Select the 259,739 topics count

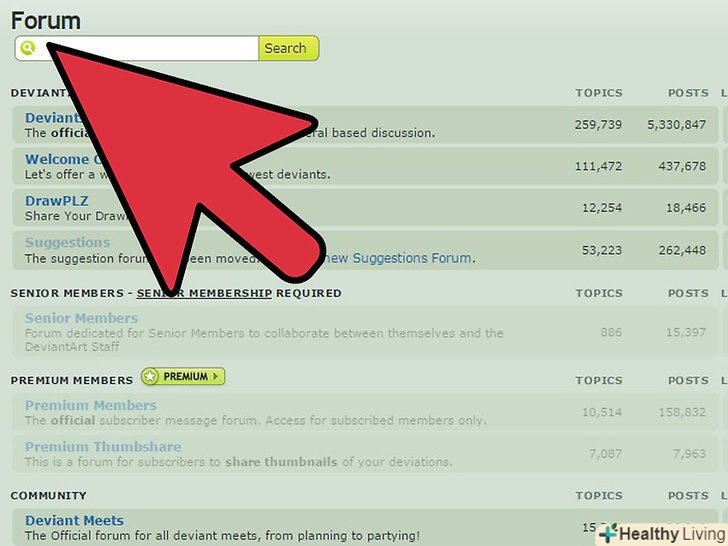pyautogui.click(x=598, y=124)
